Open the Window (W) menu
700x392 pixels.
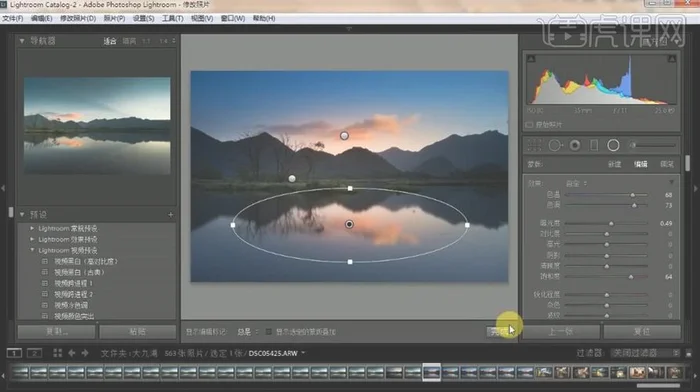point(233,18)
